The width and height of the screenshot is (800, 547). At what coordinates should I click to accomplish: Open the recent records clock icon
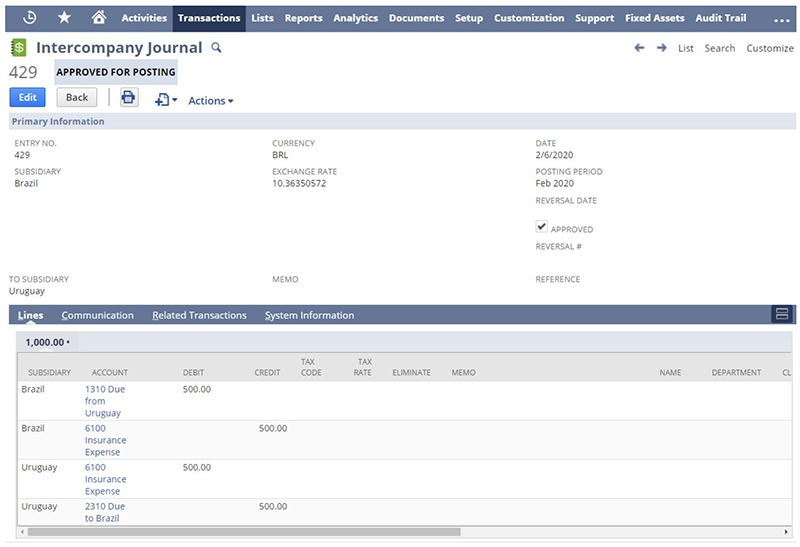[29, 17]
